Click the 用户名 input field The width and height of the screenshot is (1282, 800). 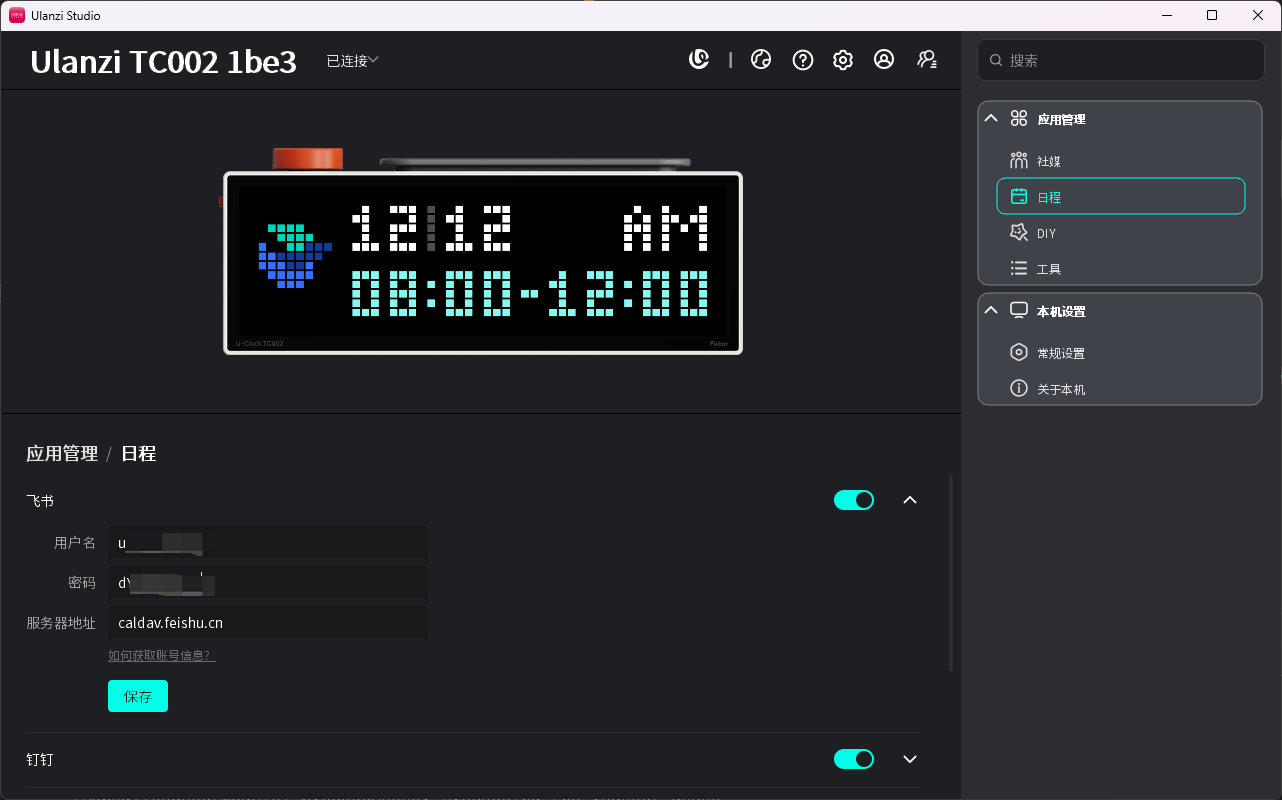[268, 542]
